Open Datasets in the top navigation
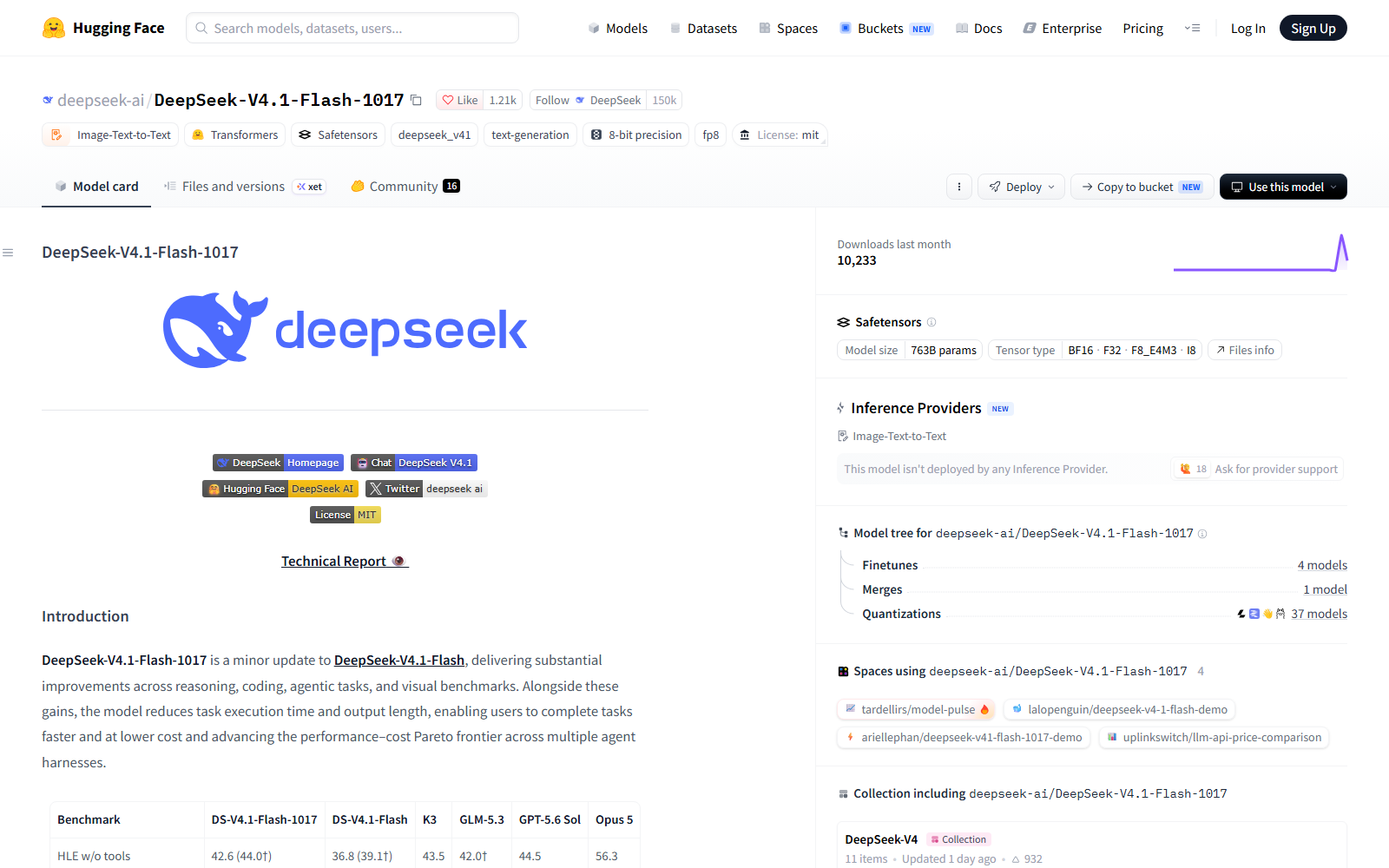1389x868 pixels. [703, 28]
